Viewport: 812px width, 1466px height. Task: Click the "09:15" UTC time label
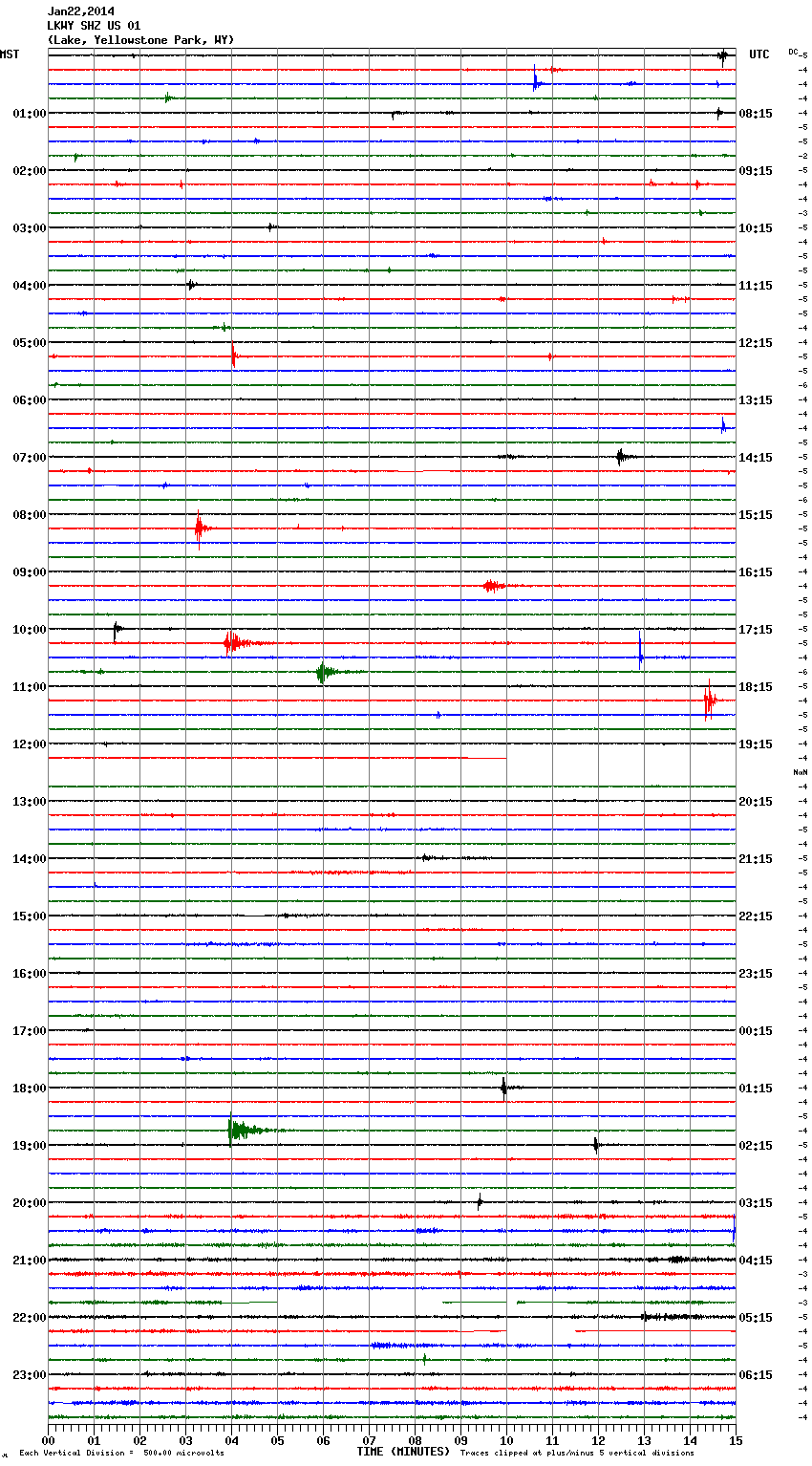point(756,171)
